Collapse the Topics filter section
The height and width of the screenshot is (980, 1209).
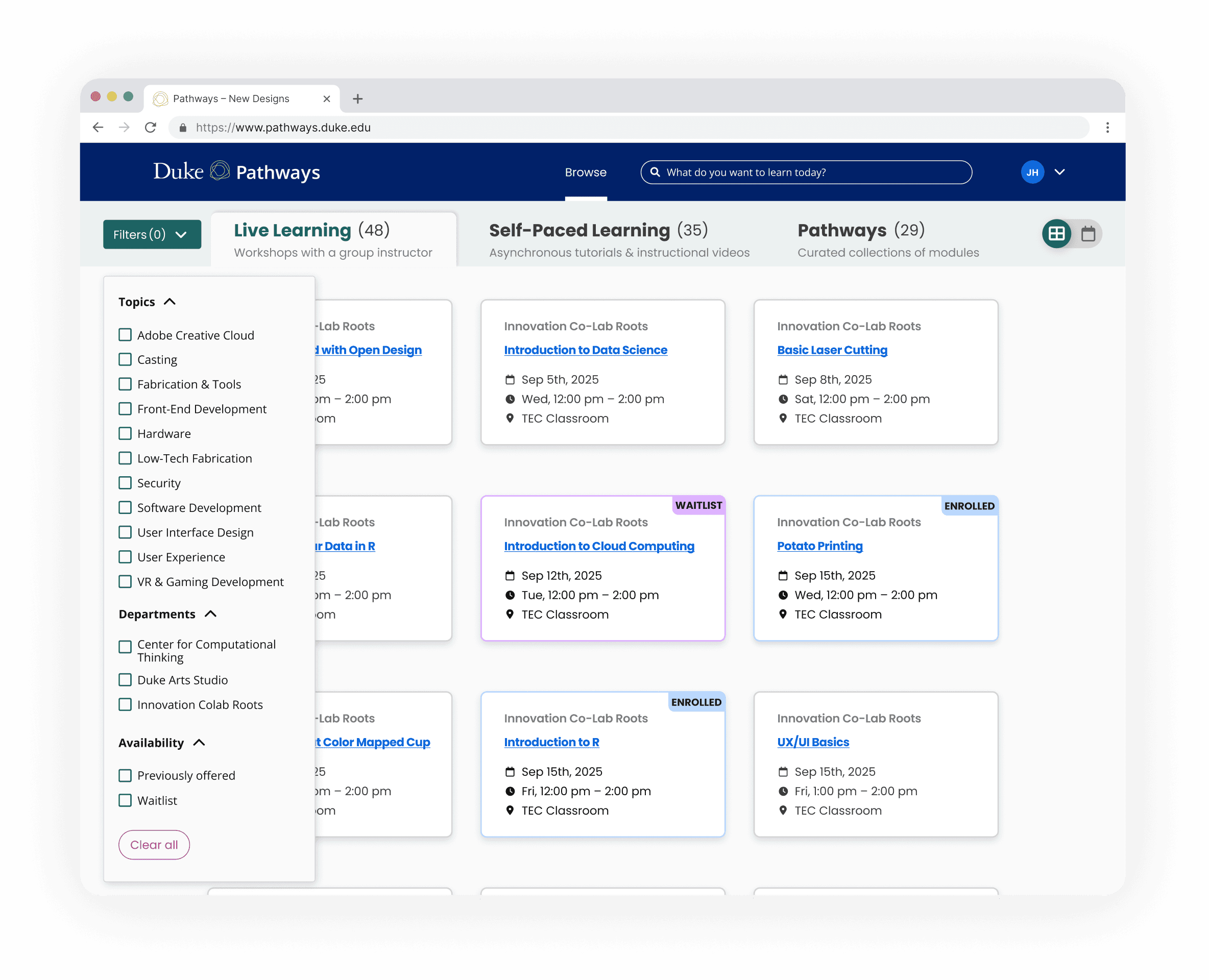170,302
